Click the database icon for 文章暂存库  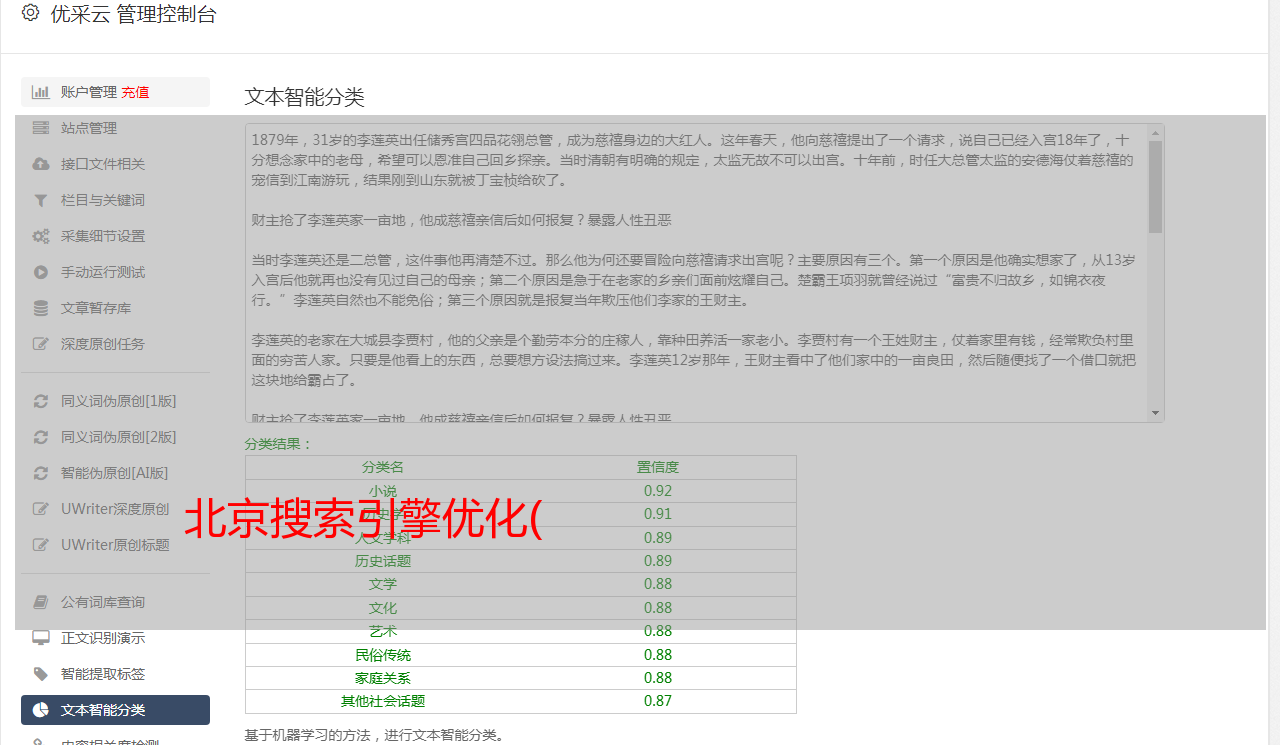41,308
